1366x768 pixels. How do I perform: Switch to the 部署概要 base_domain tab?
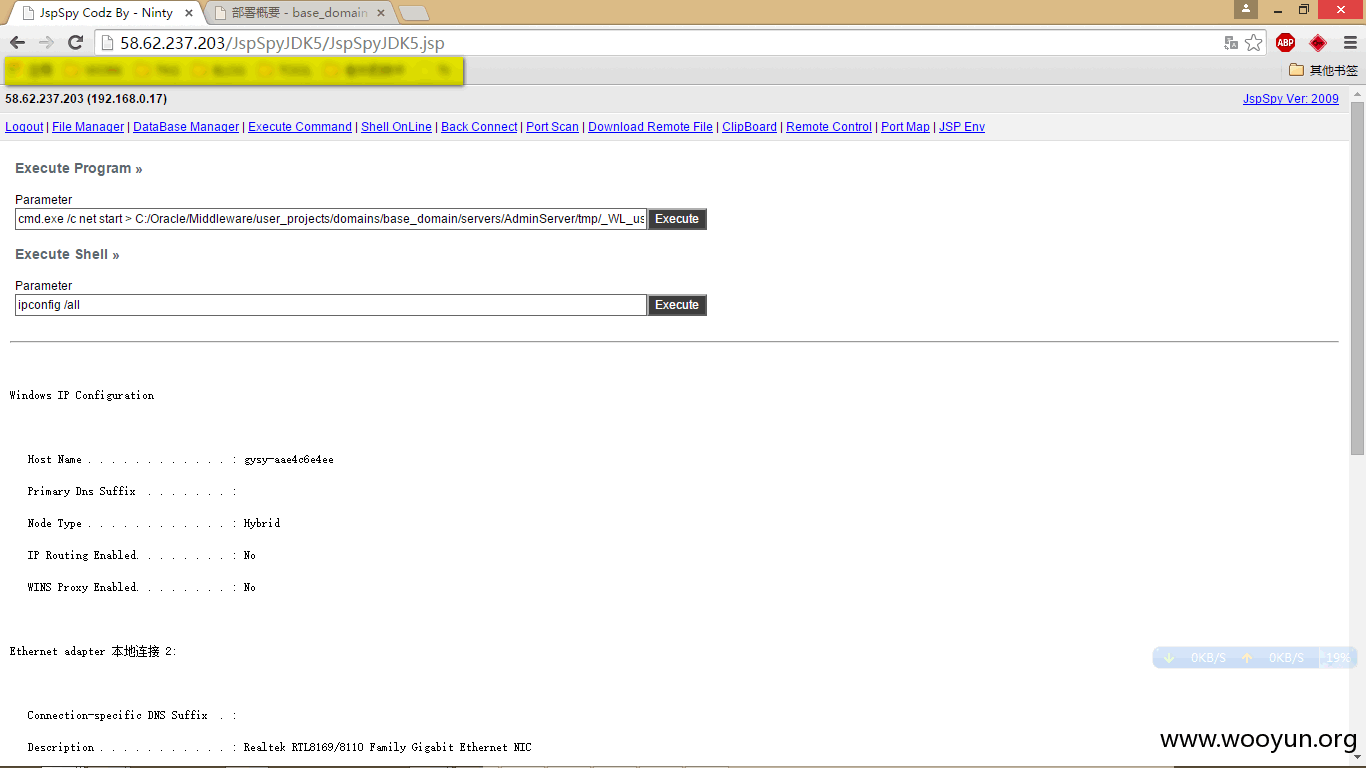(300, 13)
